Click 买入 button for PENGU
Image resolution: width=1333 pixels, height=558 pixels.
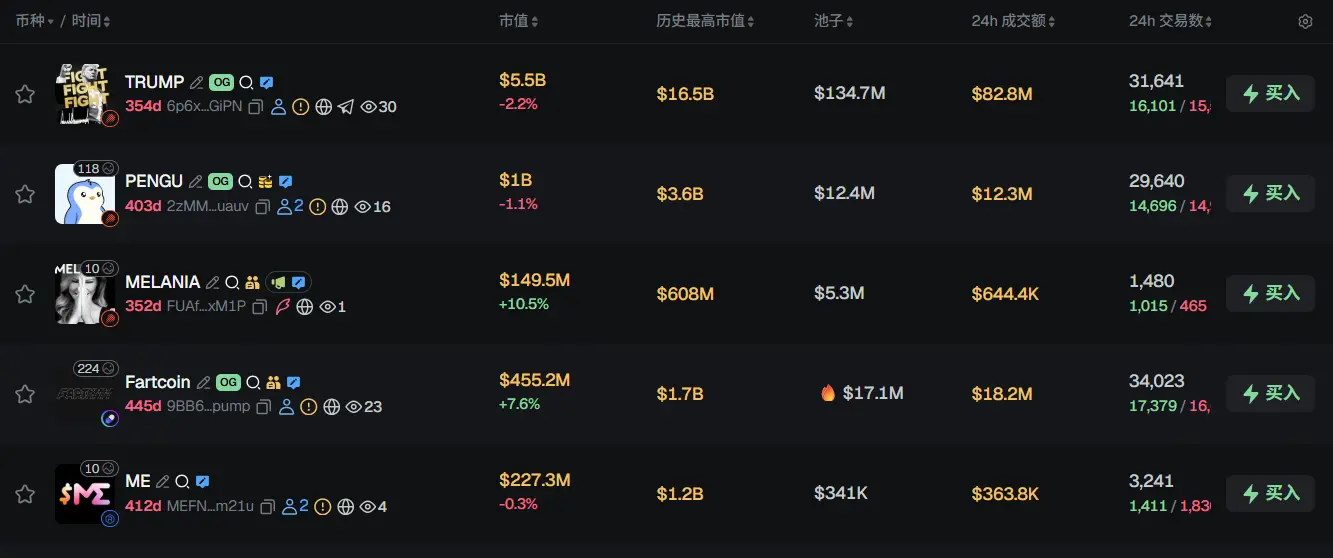[x=1270, y=194]
